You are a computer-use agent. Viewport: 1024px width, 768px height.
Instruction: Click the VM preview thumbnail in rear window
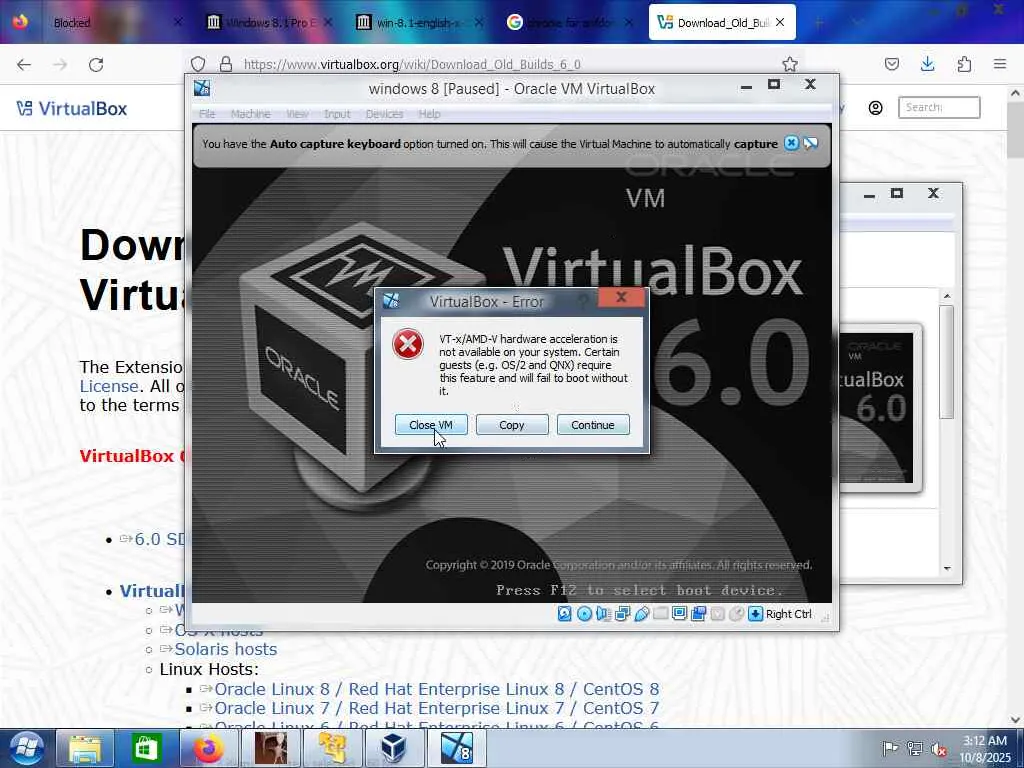pyautogui.click(x=879, y=408)
